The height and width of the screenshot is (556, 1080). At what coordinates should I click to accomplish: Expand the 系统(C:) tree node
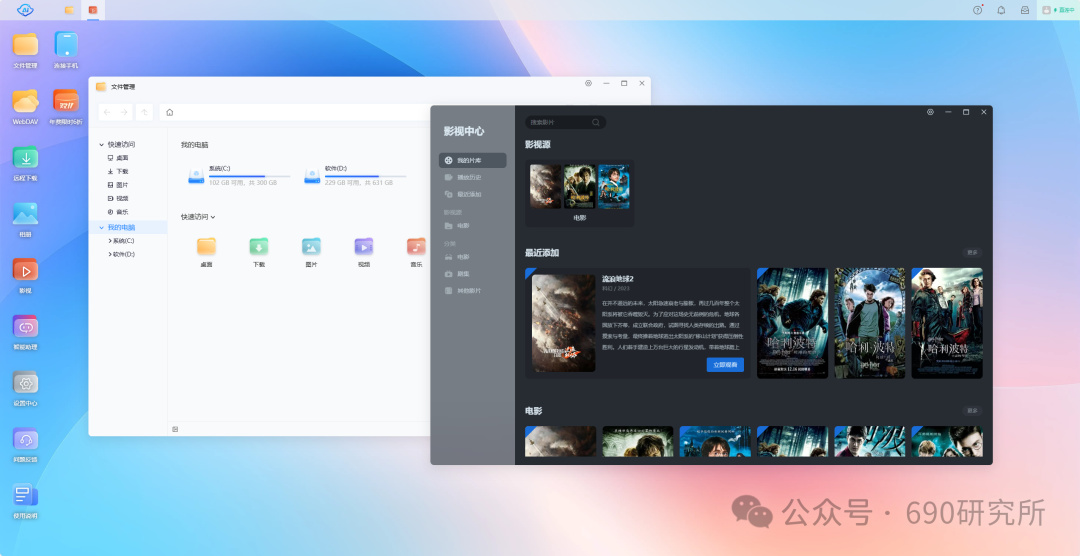pyautogui.click(x=110, y=241)
